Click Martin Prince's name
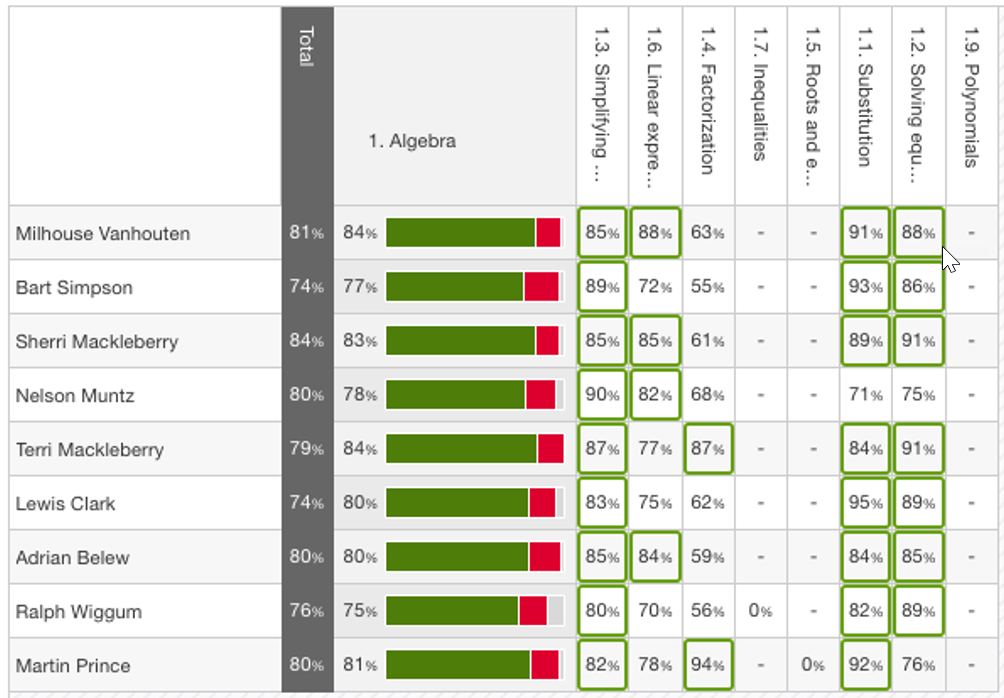1004x698 pixels. click(70, 664)
